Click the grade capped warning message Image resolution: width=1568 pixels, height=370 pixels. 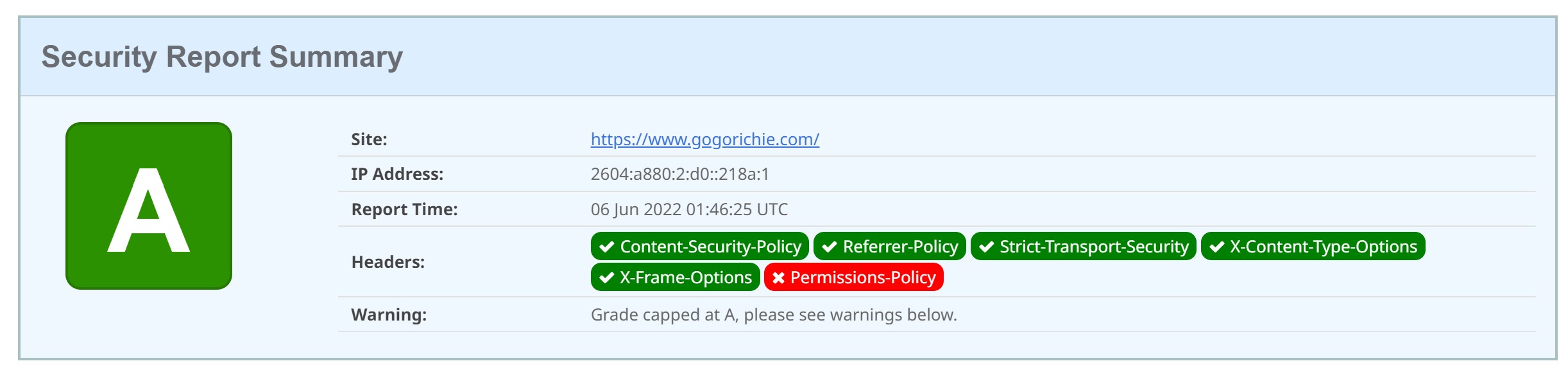(774, 315)
